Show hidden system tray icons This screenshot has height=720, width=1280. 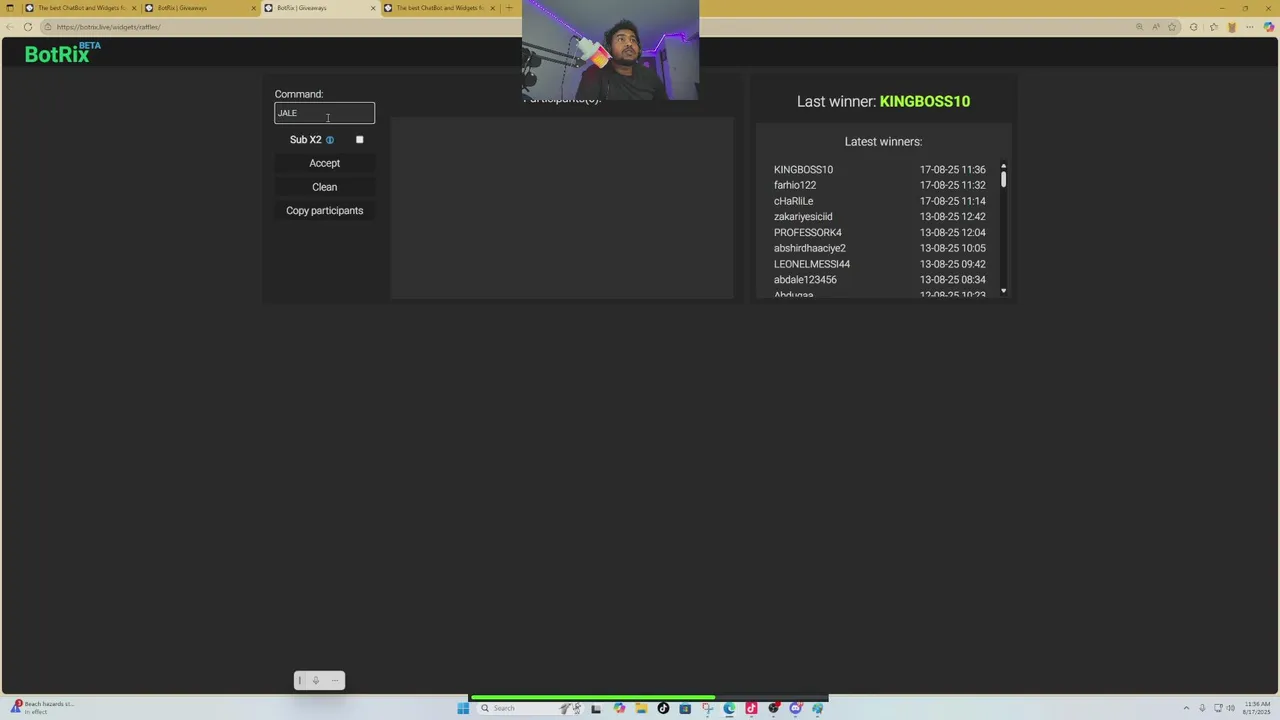1186,708
